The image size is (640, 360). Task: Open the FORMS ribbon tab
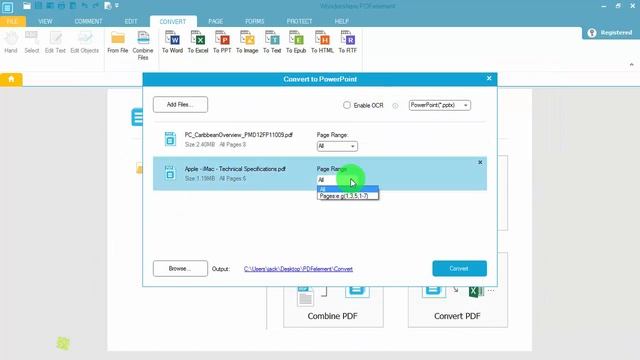point(255,21)
